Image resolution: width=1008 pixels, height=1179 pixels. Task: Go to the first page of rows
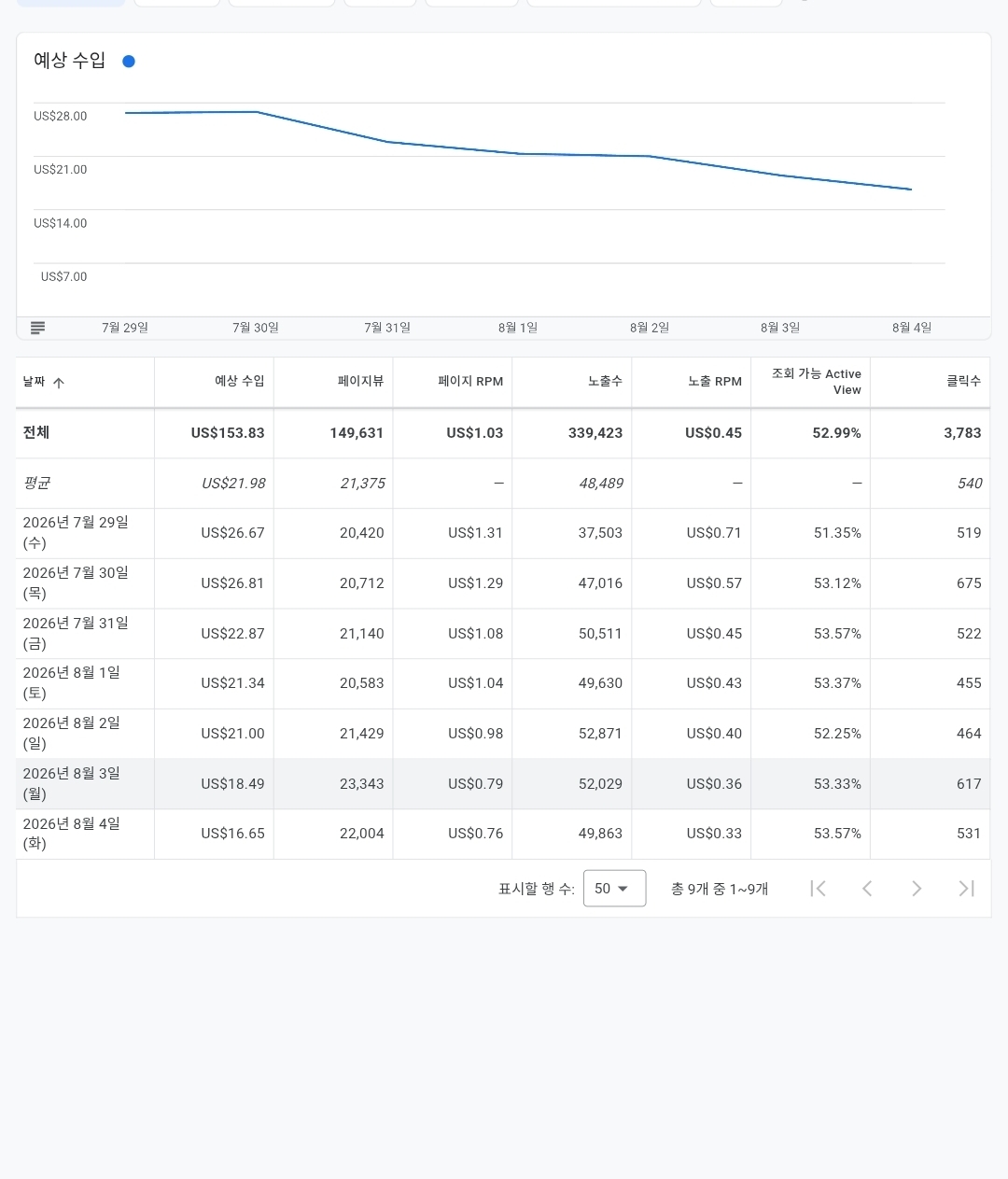coord(819,889)
